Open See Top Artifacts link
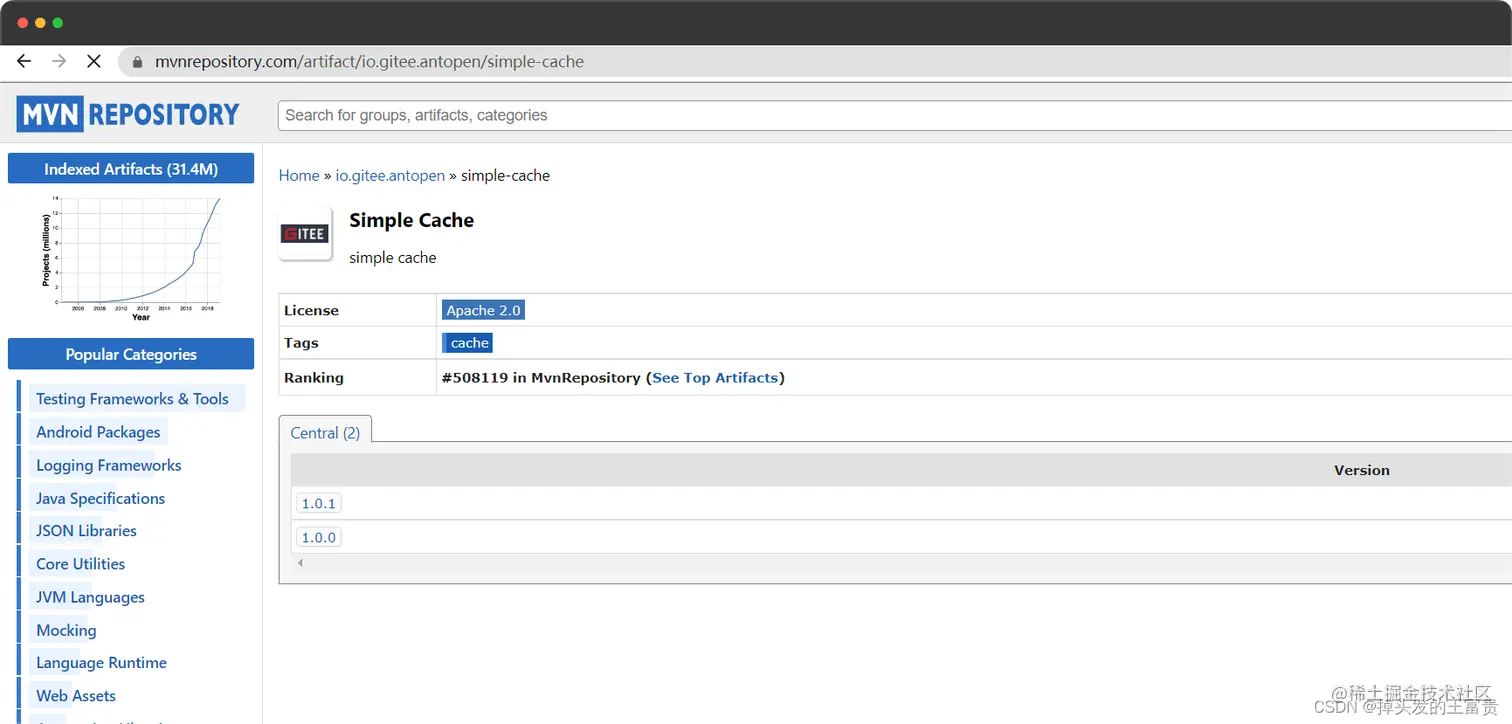Image resolution: width=1512 pixels, height=724 pixels. click(x=715, y=378)
